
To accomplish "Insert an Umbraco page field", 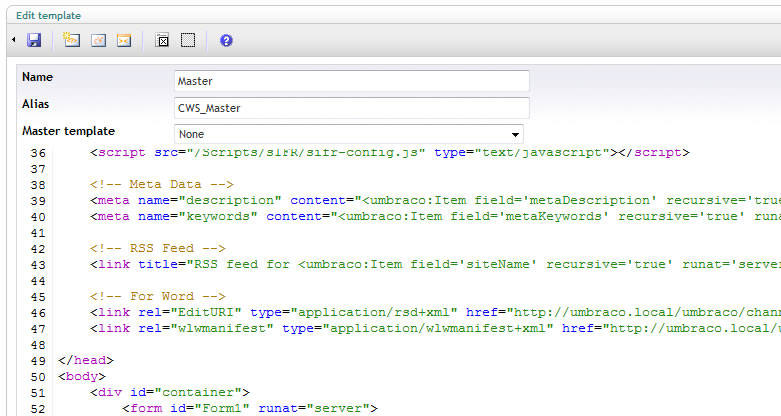I will (x=71, y=40).
